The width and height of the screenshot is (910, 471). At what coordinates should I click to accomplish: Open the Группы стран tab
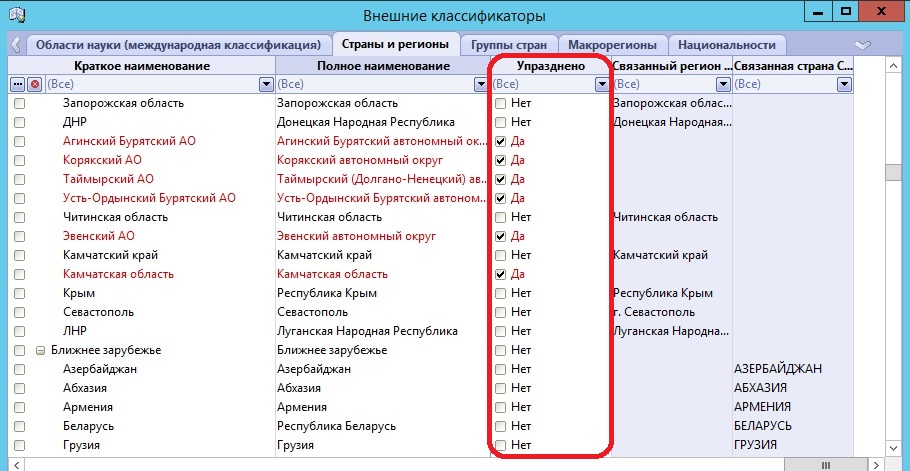point(509,45)
